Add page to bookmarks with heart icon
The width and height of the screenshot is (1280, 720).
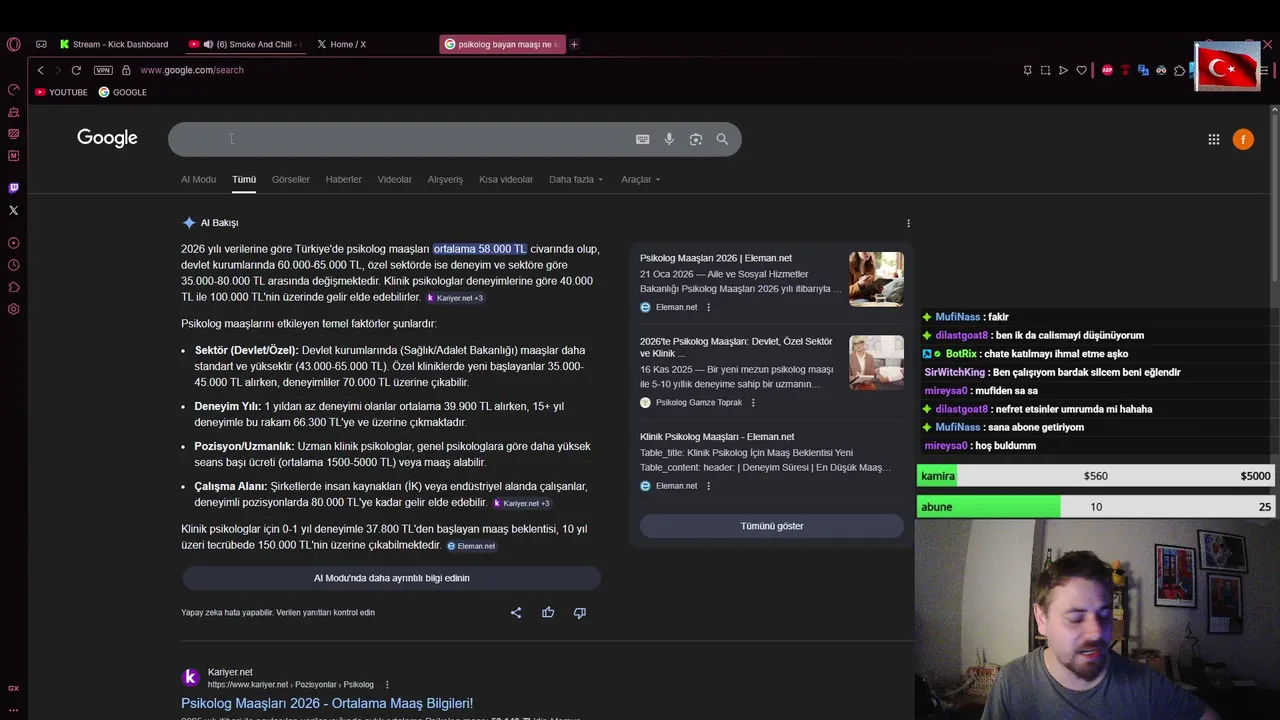point(1081,70)
